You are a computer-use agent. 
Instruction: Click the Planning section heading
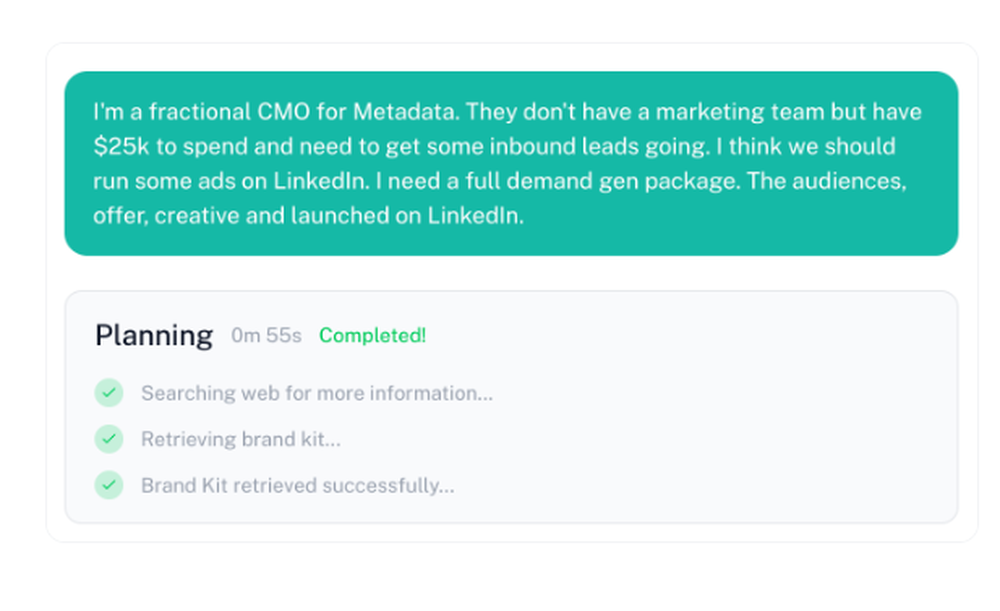pos(154,335)
